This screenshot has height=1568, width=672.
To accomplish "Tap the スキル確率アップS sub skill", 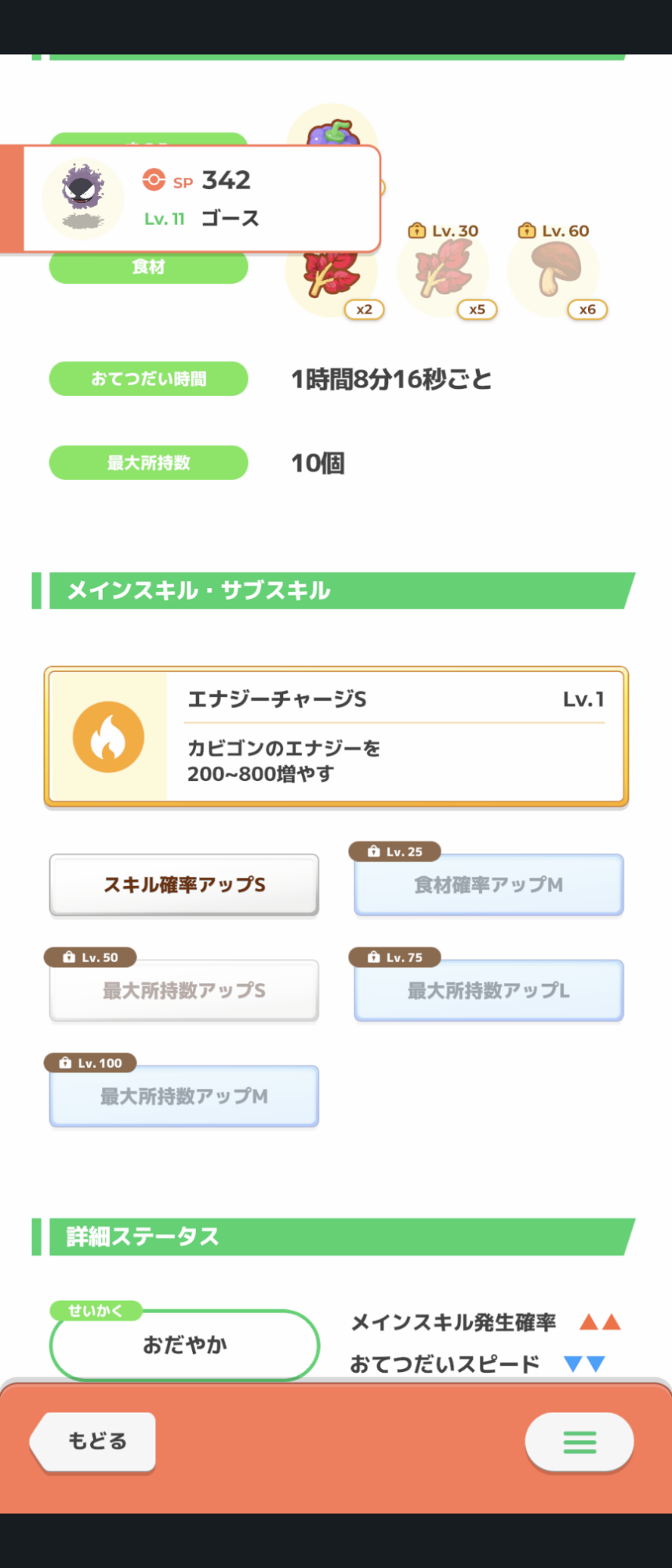I will pos(184,885).
